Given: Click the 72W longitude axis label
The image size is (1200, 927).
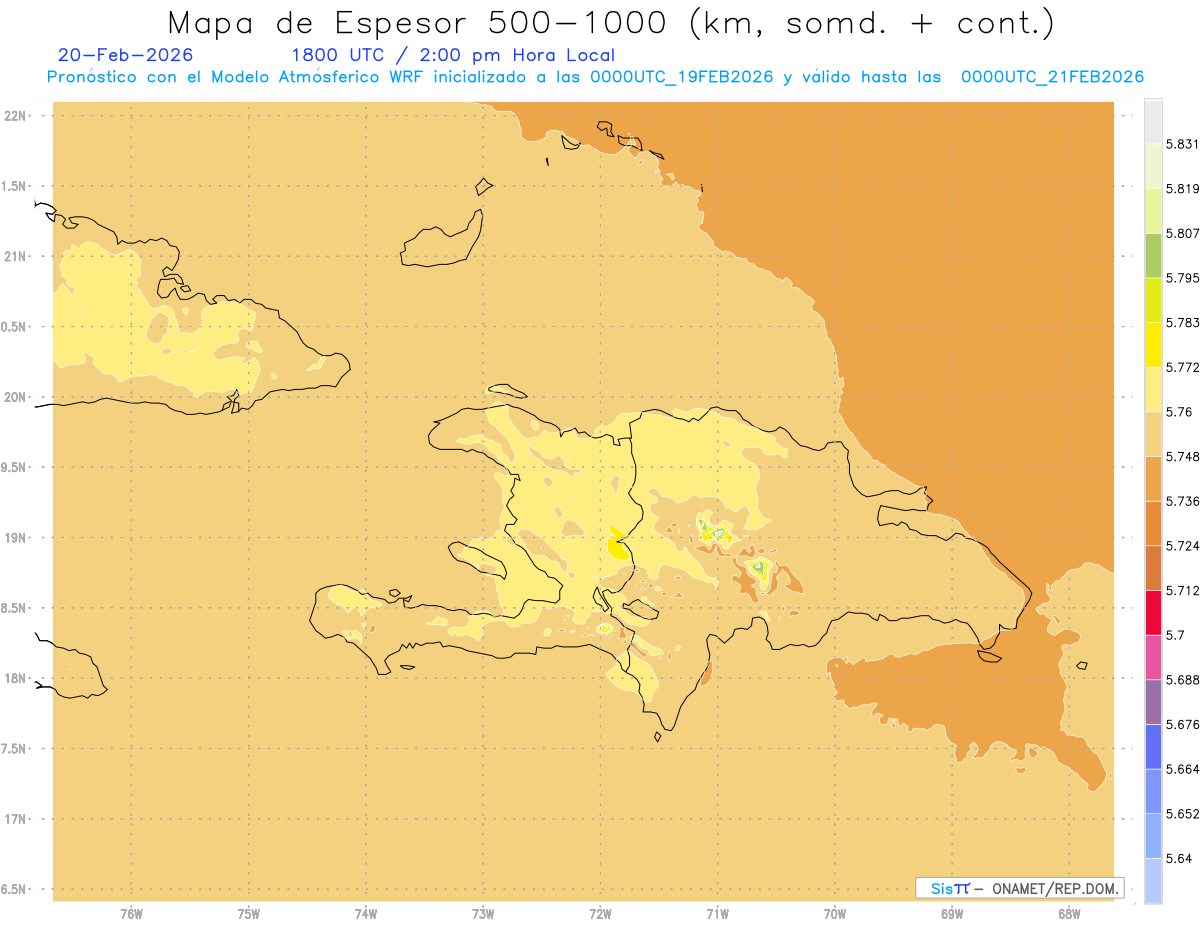Looking at the screenshot, I should pos(601,913).
